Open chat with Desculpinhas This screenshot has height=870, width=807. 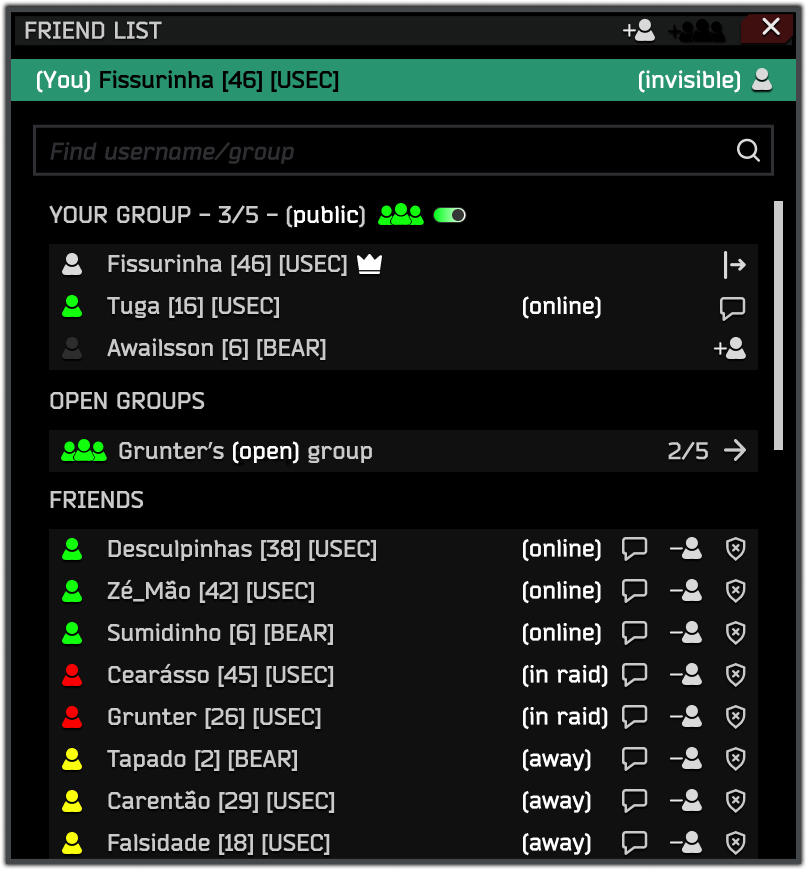pos(635,549)
